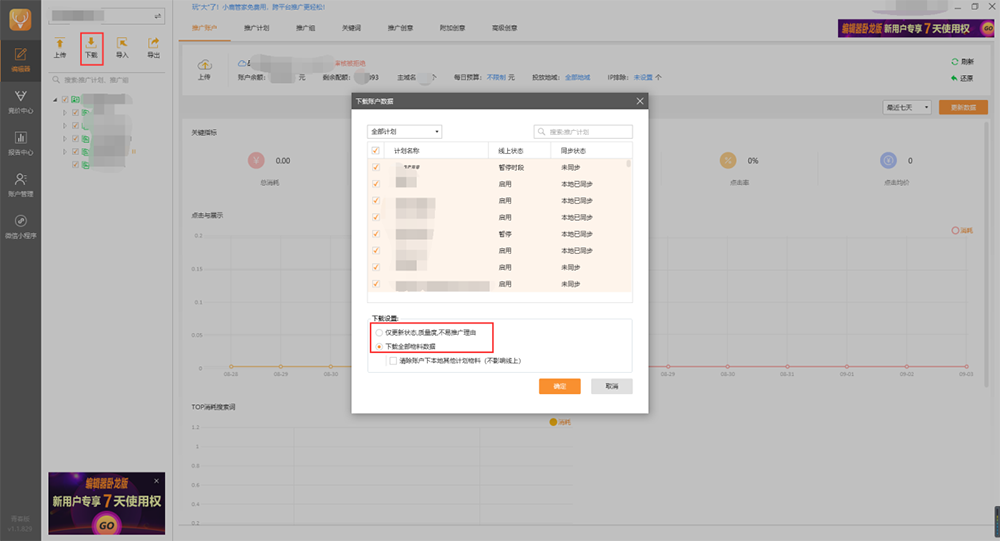Switch to the 高级创意 tab
This screenshot has width=1000, height=541.
(504, 28)
